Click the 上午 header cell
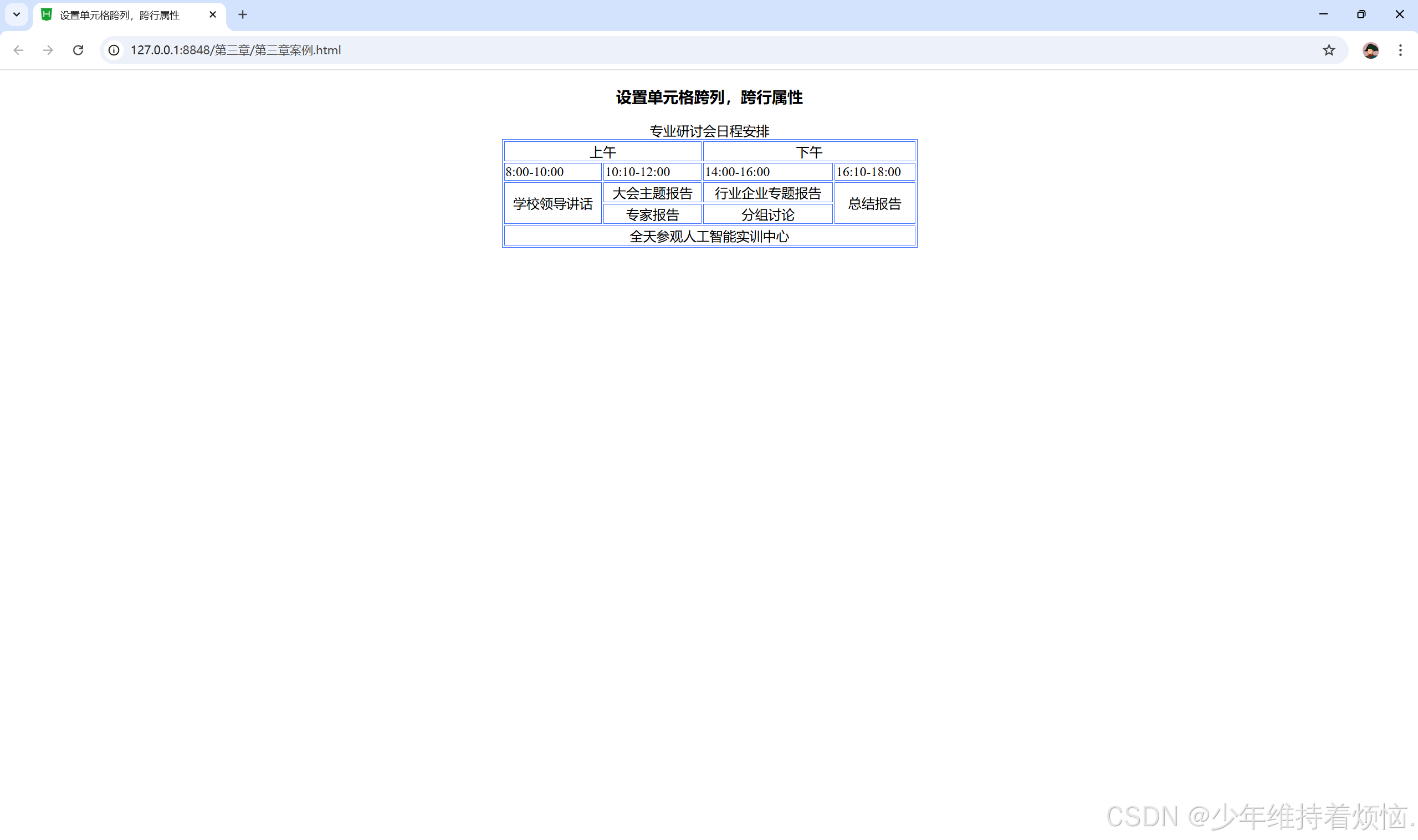Viewport: 1418px width, 840px height. (602, 152)
